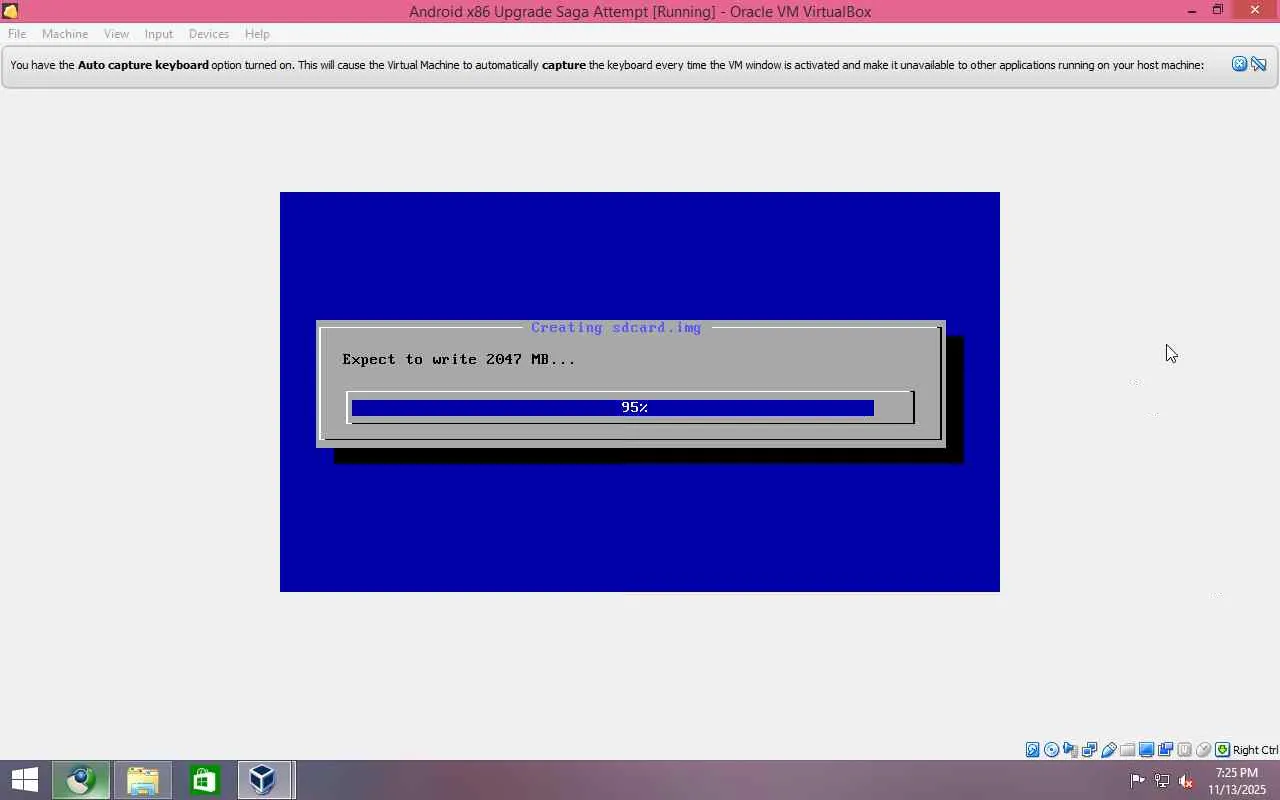Open the green Chromium browser taskbar icon
The image size is (1280, 800).
[81, 780]
